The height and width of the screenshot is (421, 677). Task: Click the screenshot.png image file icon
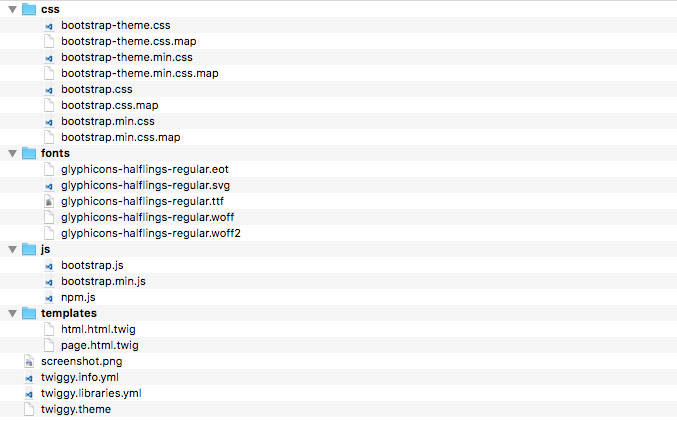tap(28, 361)
